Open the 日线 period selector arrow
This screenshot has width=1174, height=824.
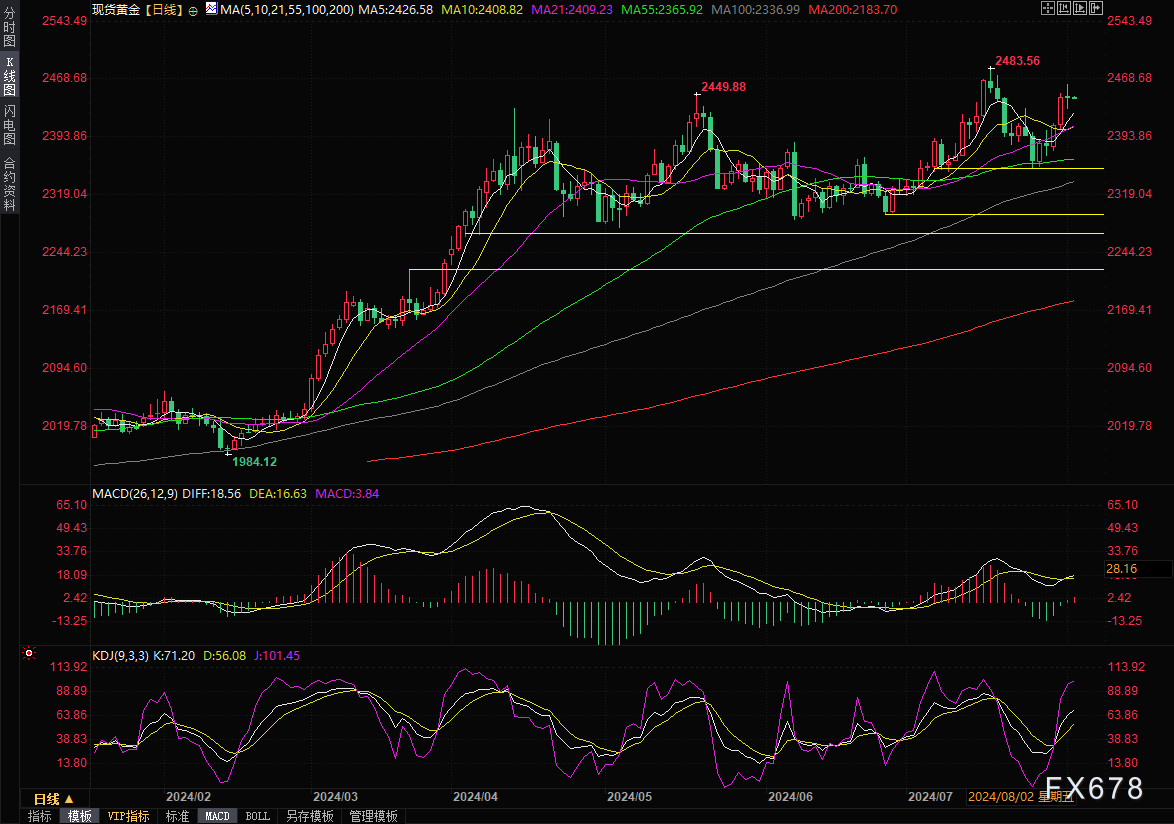tap(68, 799)
